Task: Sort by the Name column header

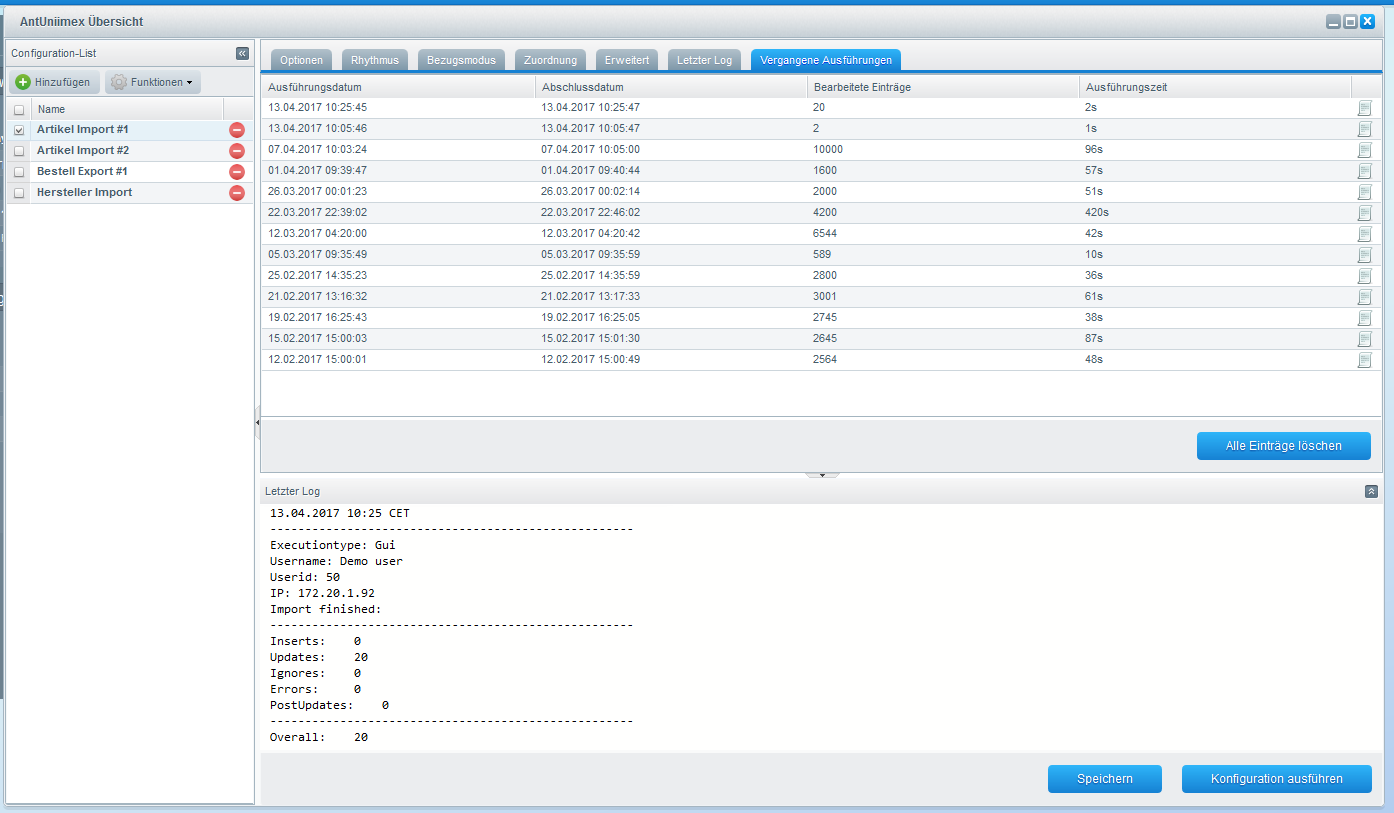Action: click(127, 109)
